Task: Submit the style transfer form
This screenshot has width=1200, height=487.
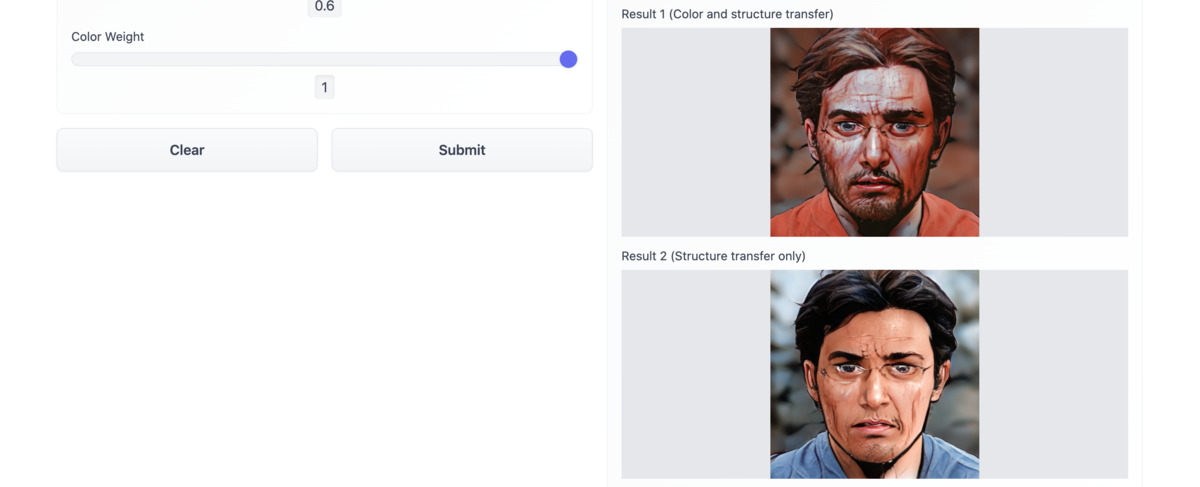Action: [x=462, y=150]
